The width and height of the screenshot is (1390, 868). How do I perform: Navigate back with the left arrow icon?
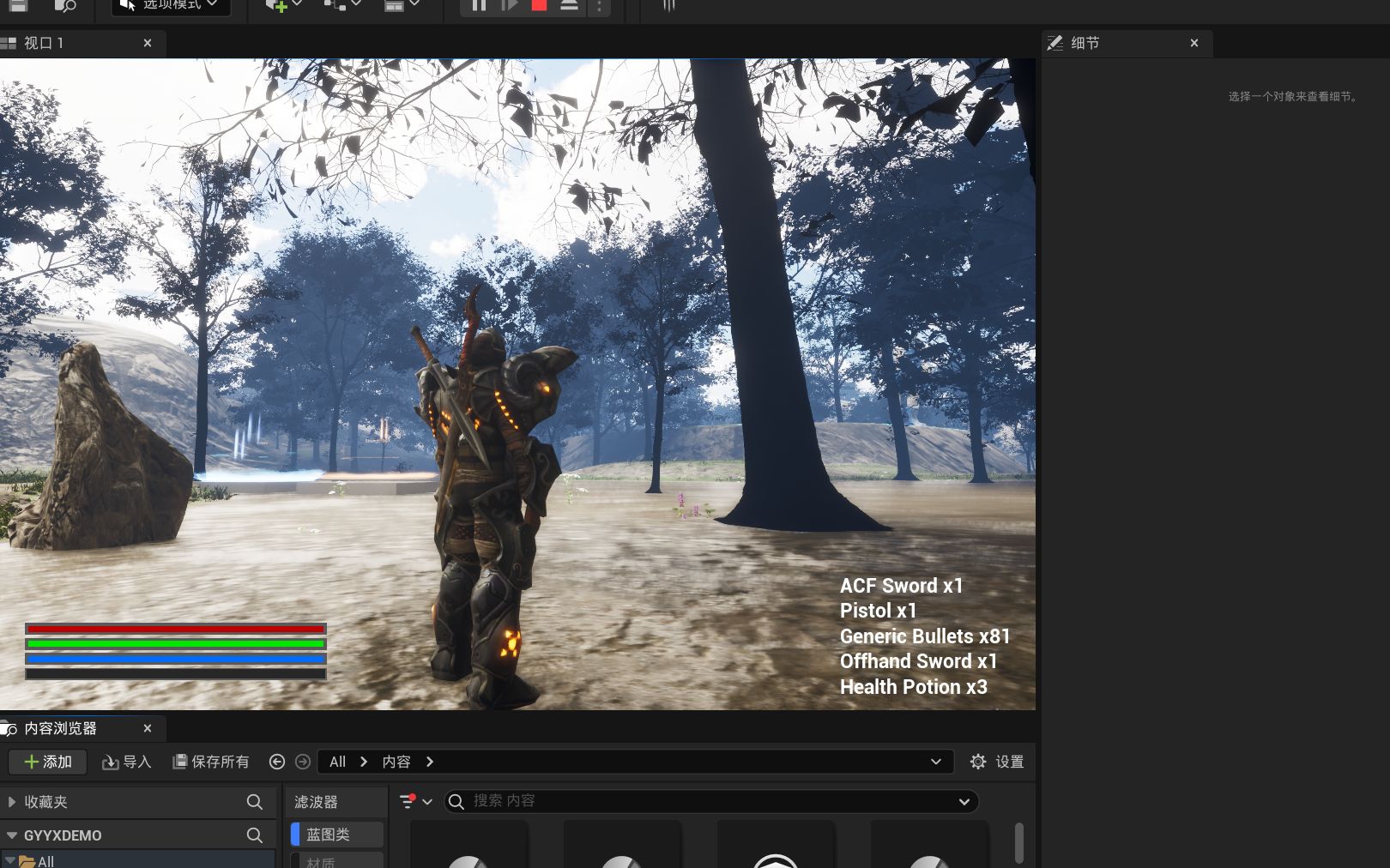point(276,762)
